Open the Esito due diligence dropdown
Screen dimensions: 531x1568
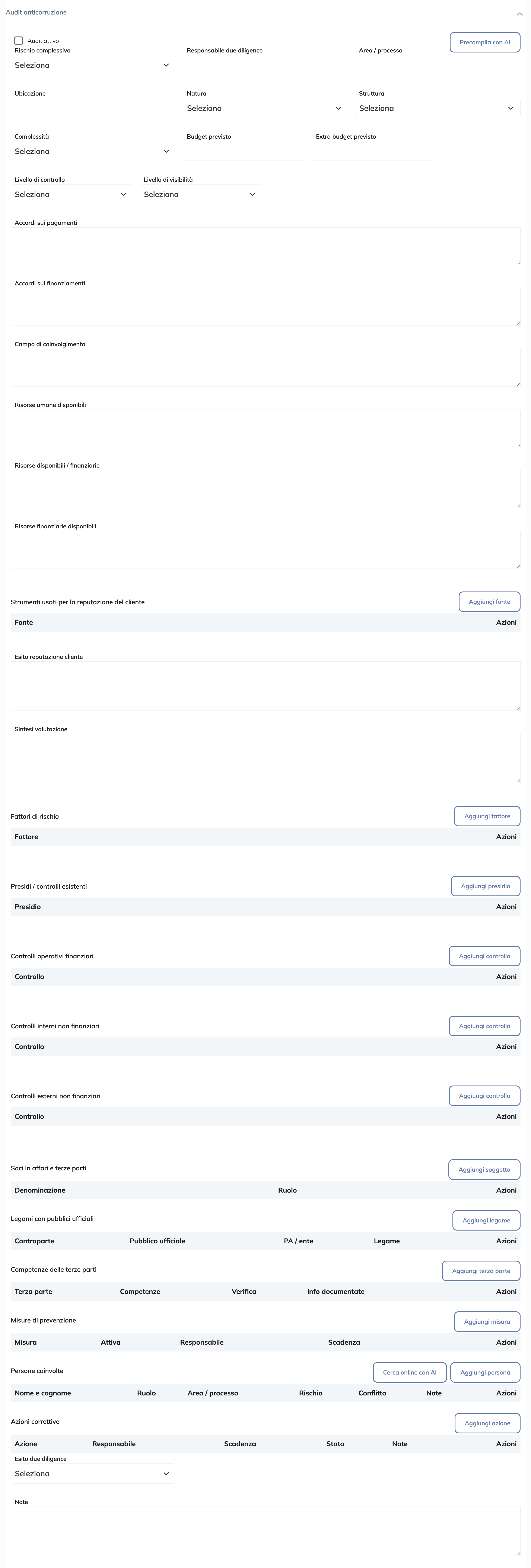[93, 1474]
